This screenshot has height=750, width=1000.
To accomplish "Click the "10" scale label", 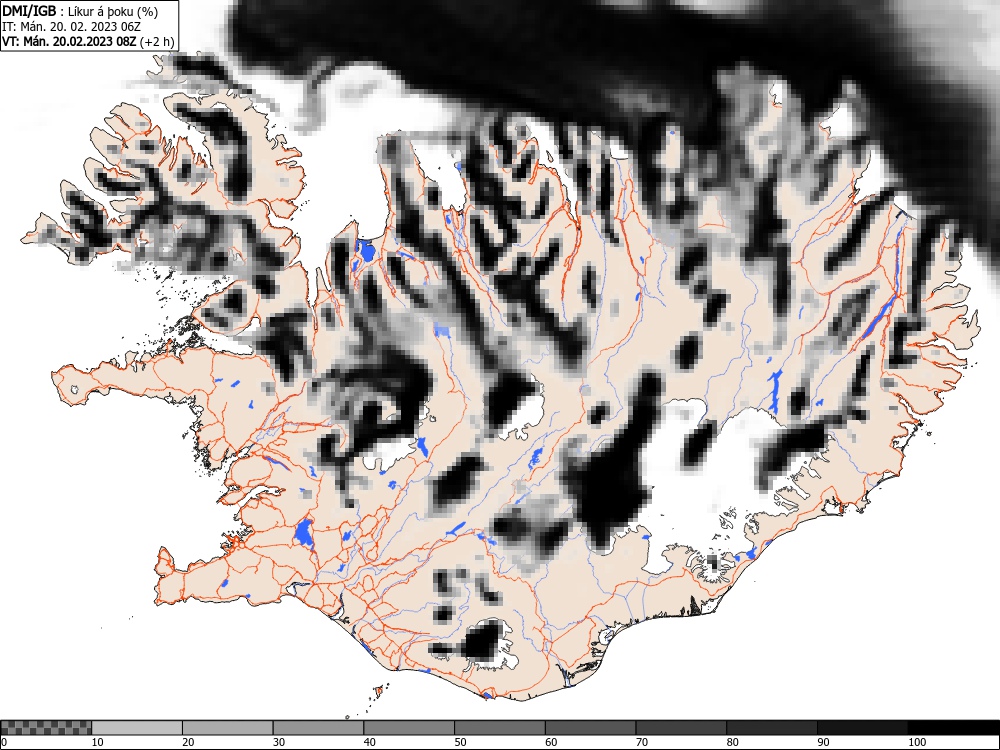I will click(98, 742).
